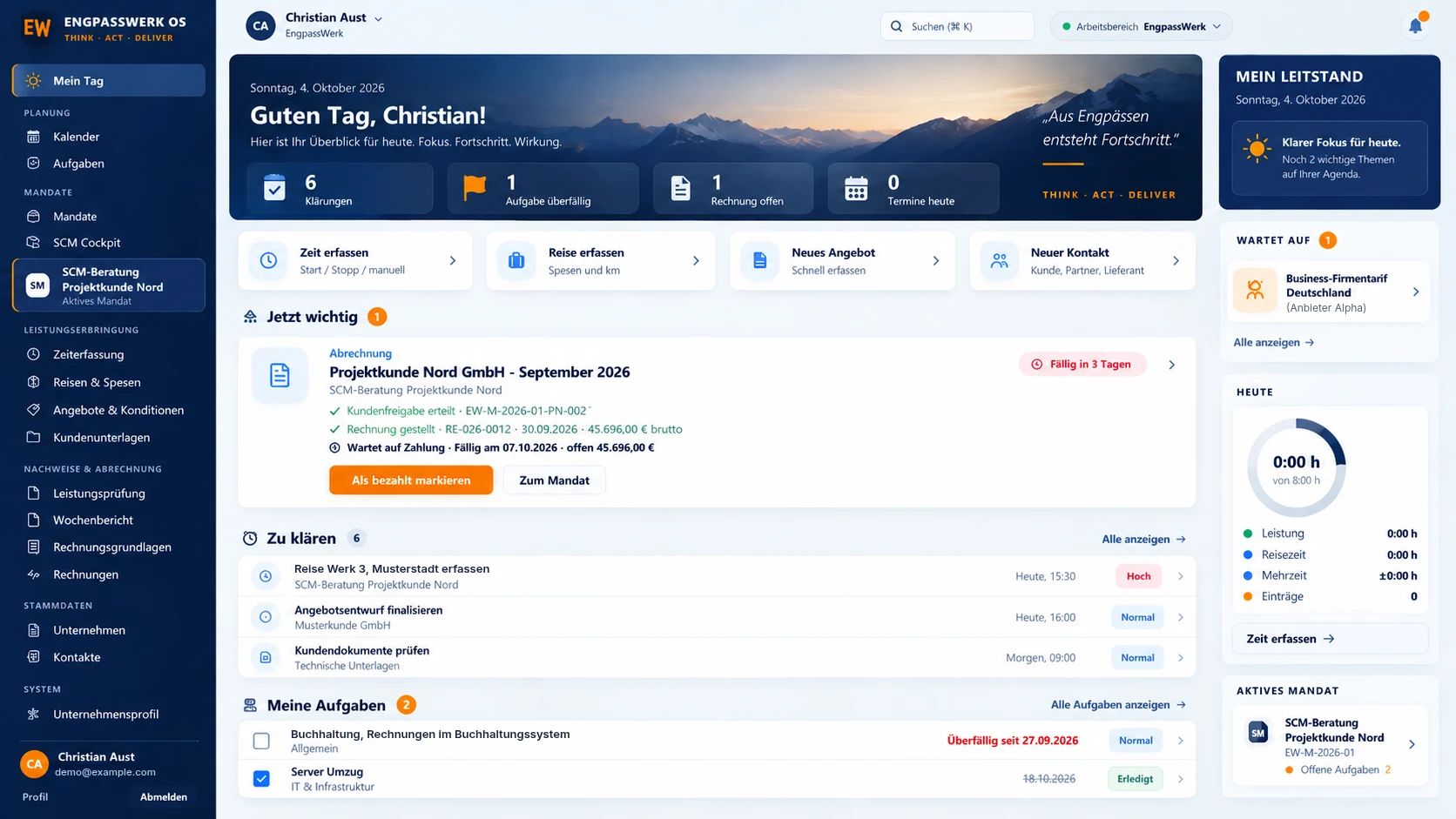Click the EW logo in sidebar
The image size is (1456, 819).
tap(37, 27)
